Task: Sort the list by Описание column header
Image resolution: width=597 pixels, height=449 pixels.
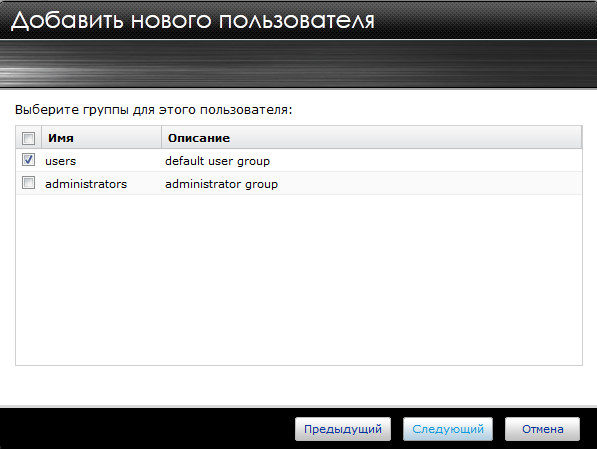Action: pos(372,137)
